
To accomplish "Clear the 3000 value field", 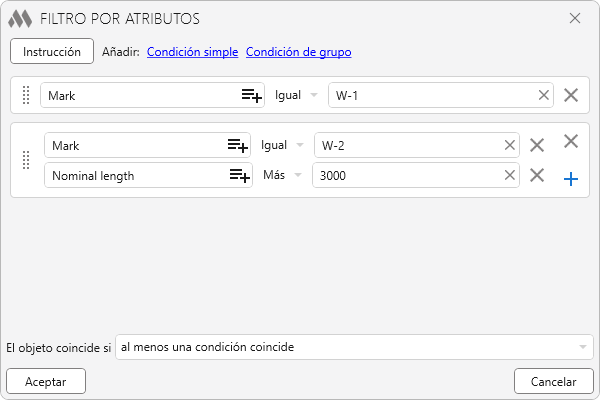I will click(510, 175).
